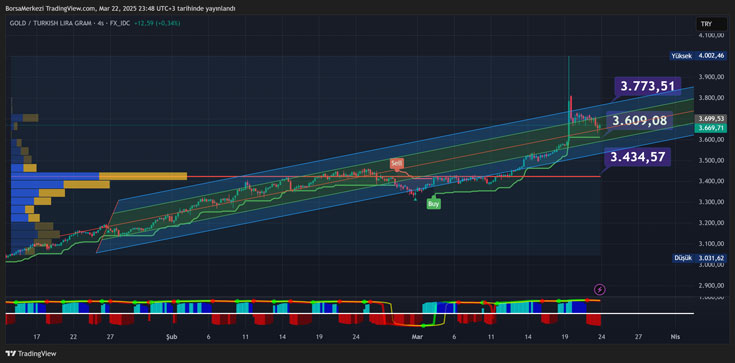The image size is (735, 363).
Task: Click the purple lightning bolt icon
Action: (x=600, y=289)
